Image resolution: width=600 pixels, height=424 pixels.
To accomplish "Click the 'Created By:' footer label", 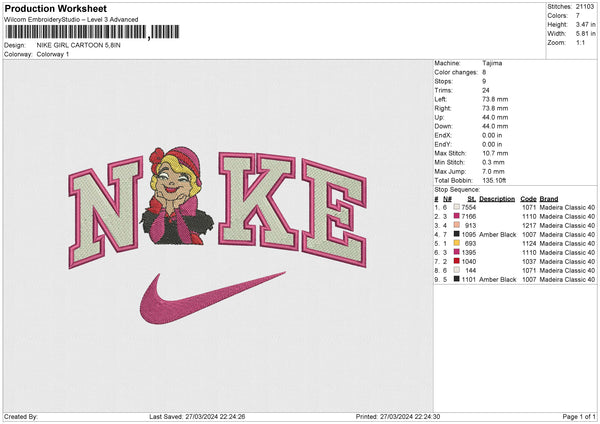I will pos(21,416).
